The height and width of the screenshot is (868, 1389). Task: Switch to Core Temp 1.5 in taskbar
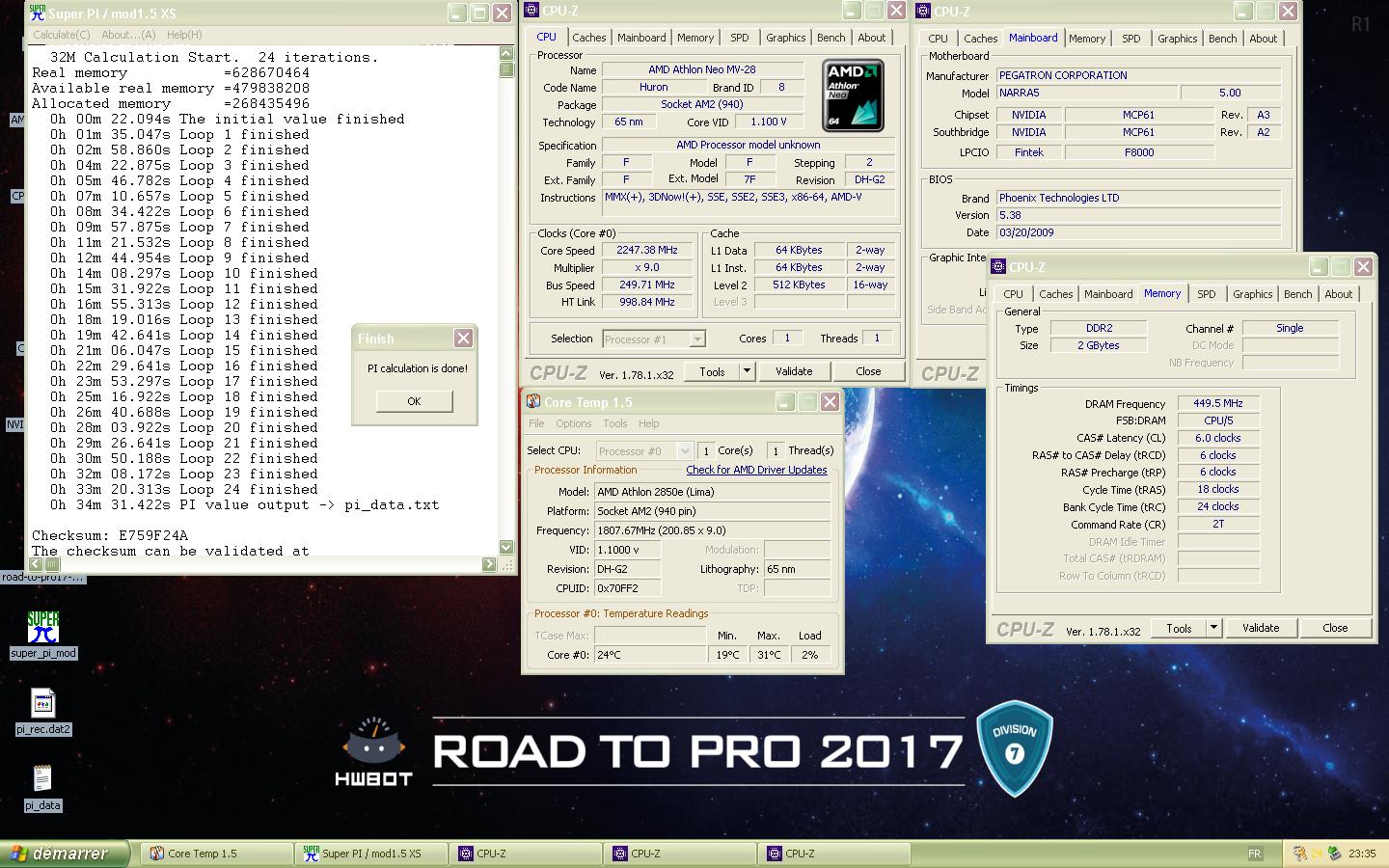[x=217, y=854]
